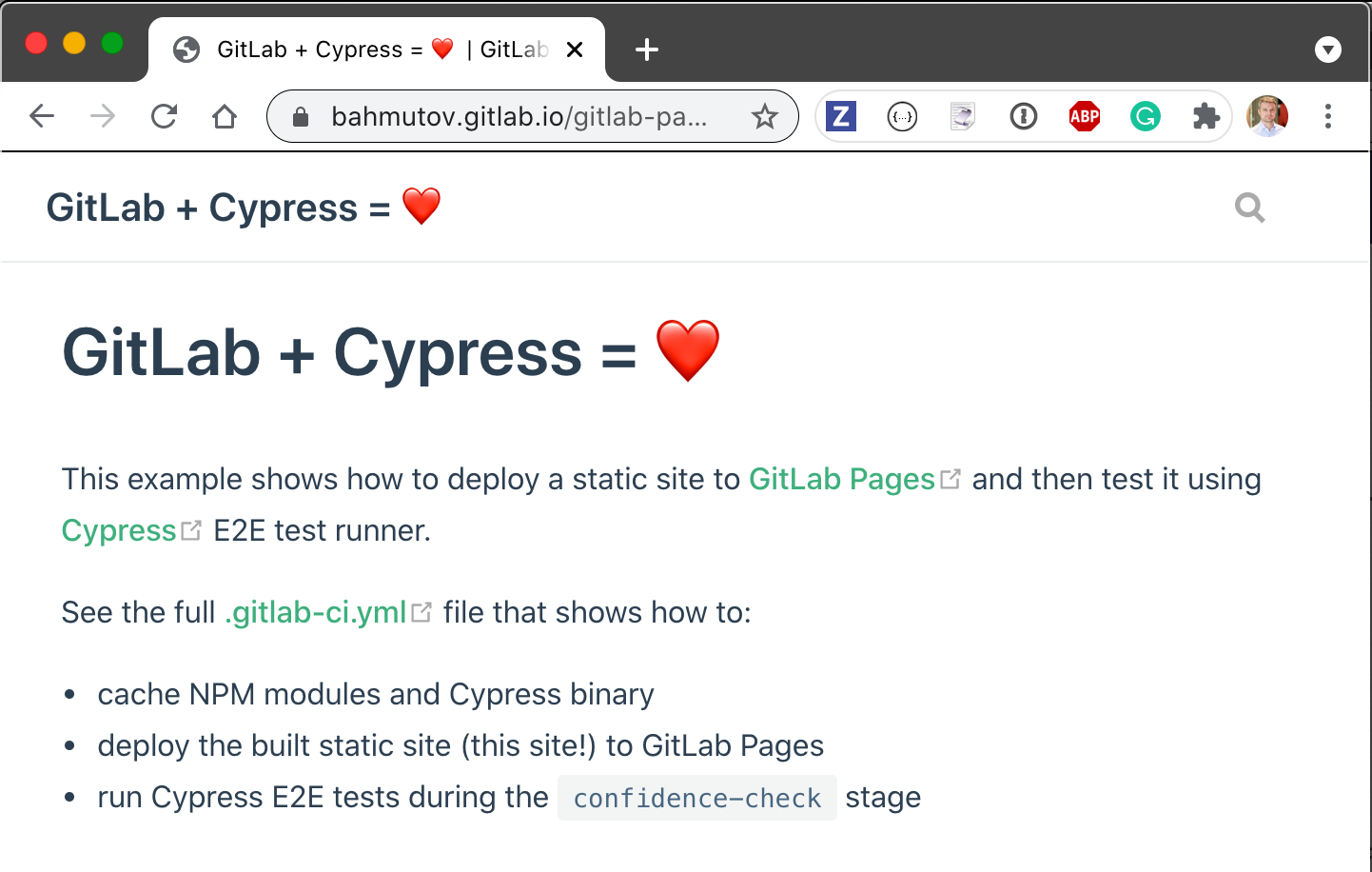Open the AdBlock Plus extension icon

1084,117
